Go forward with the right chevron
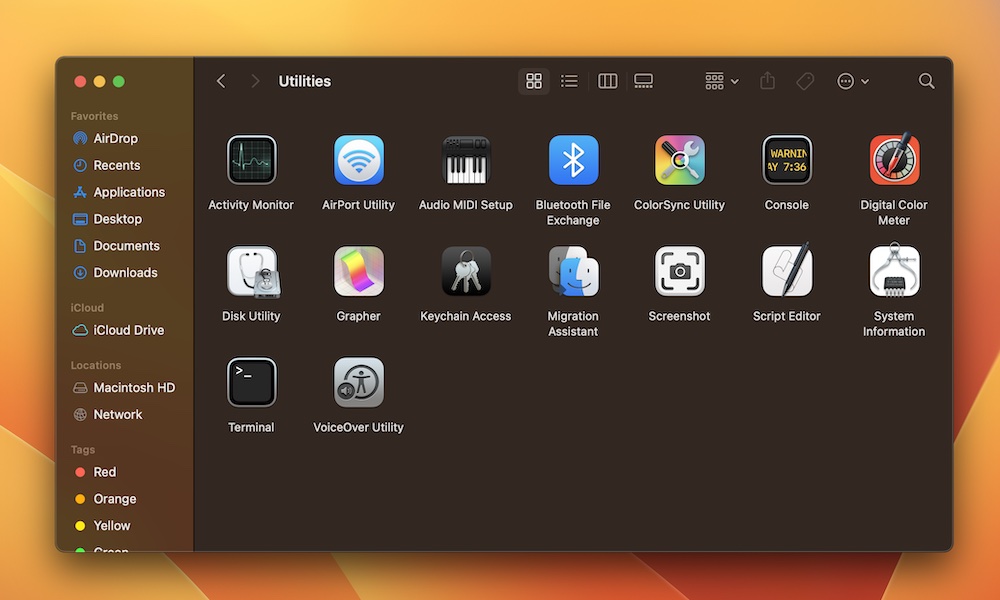This screenshot has height=600, width=1000. (x=255, y=81)
